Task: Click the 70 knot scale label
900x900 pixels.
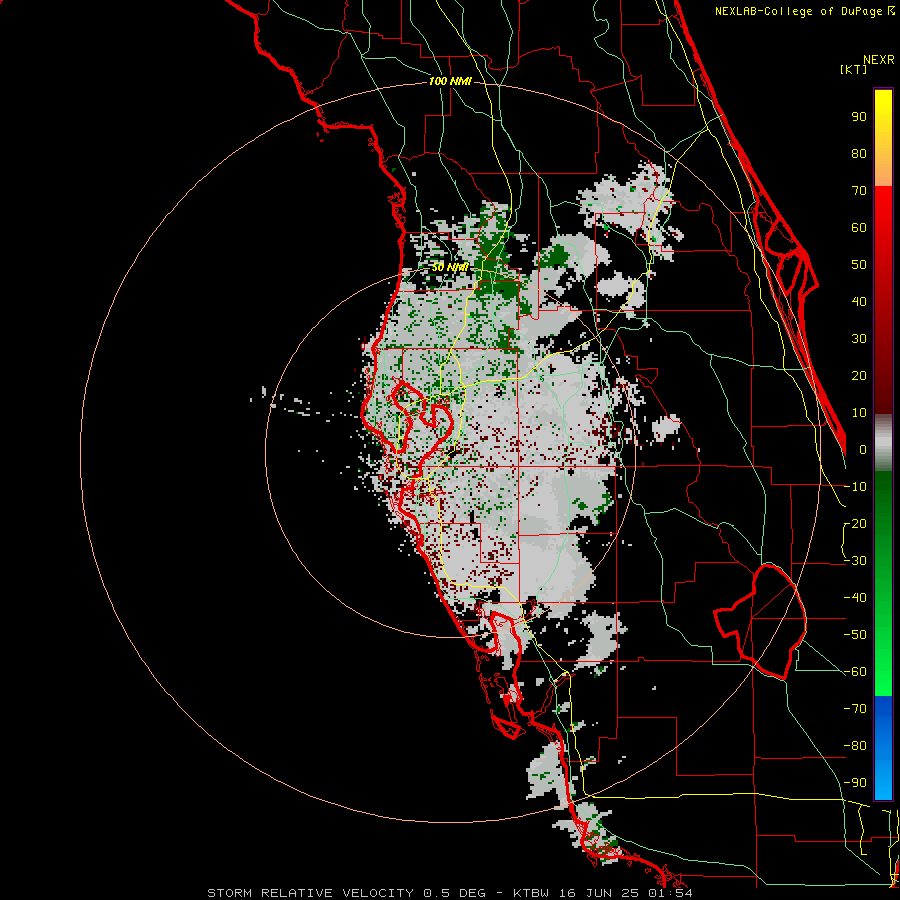Action: (859, 191)
